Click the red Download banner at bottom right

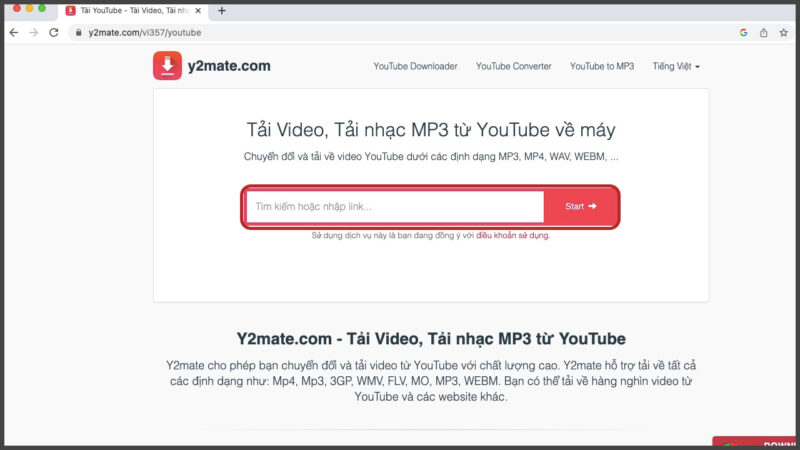756,443
